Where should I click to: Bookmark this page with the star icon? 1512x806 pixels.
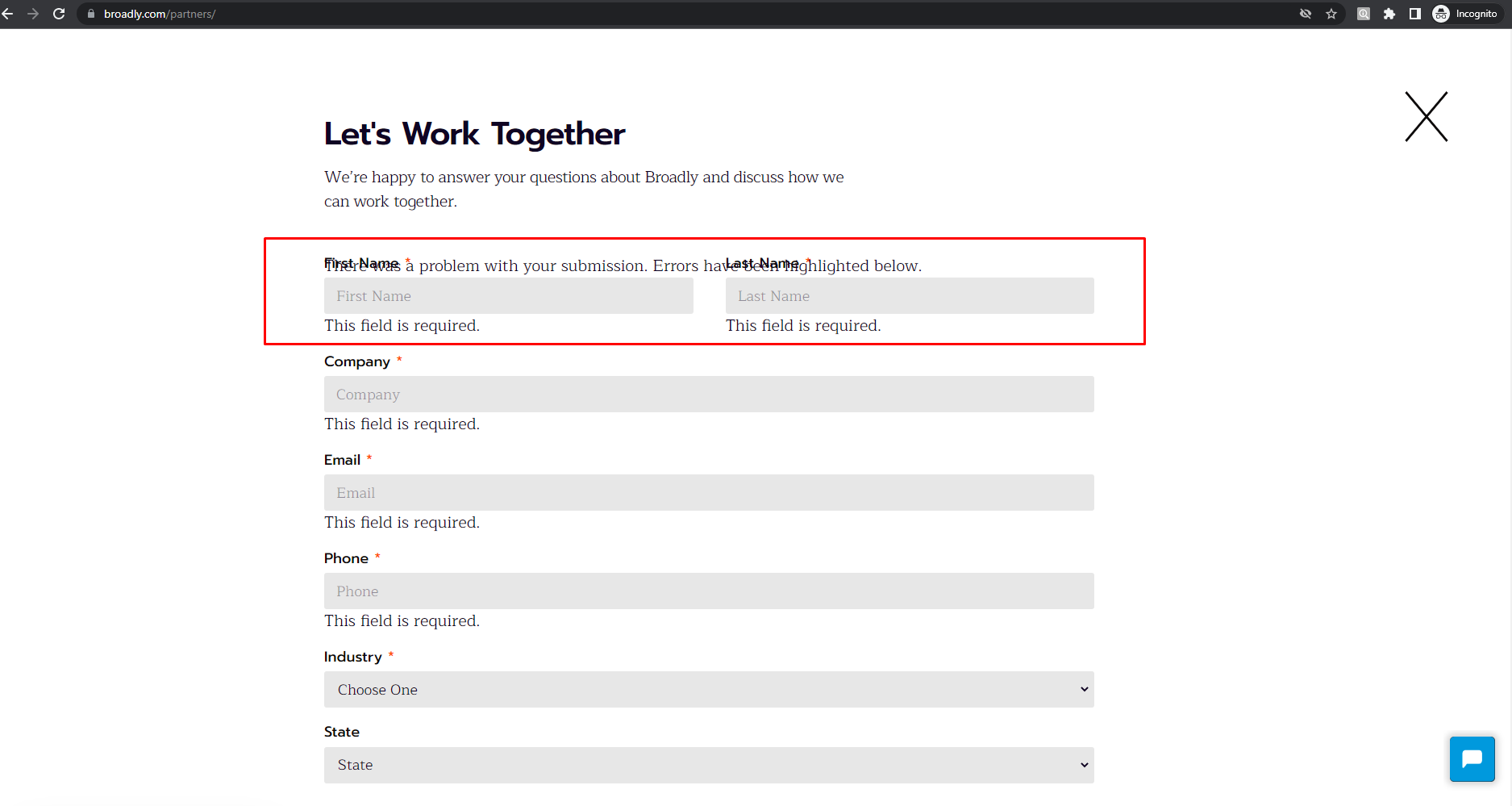(x=1331, y=14)
